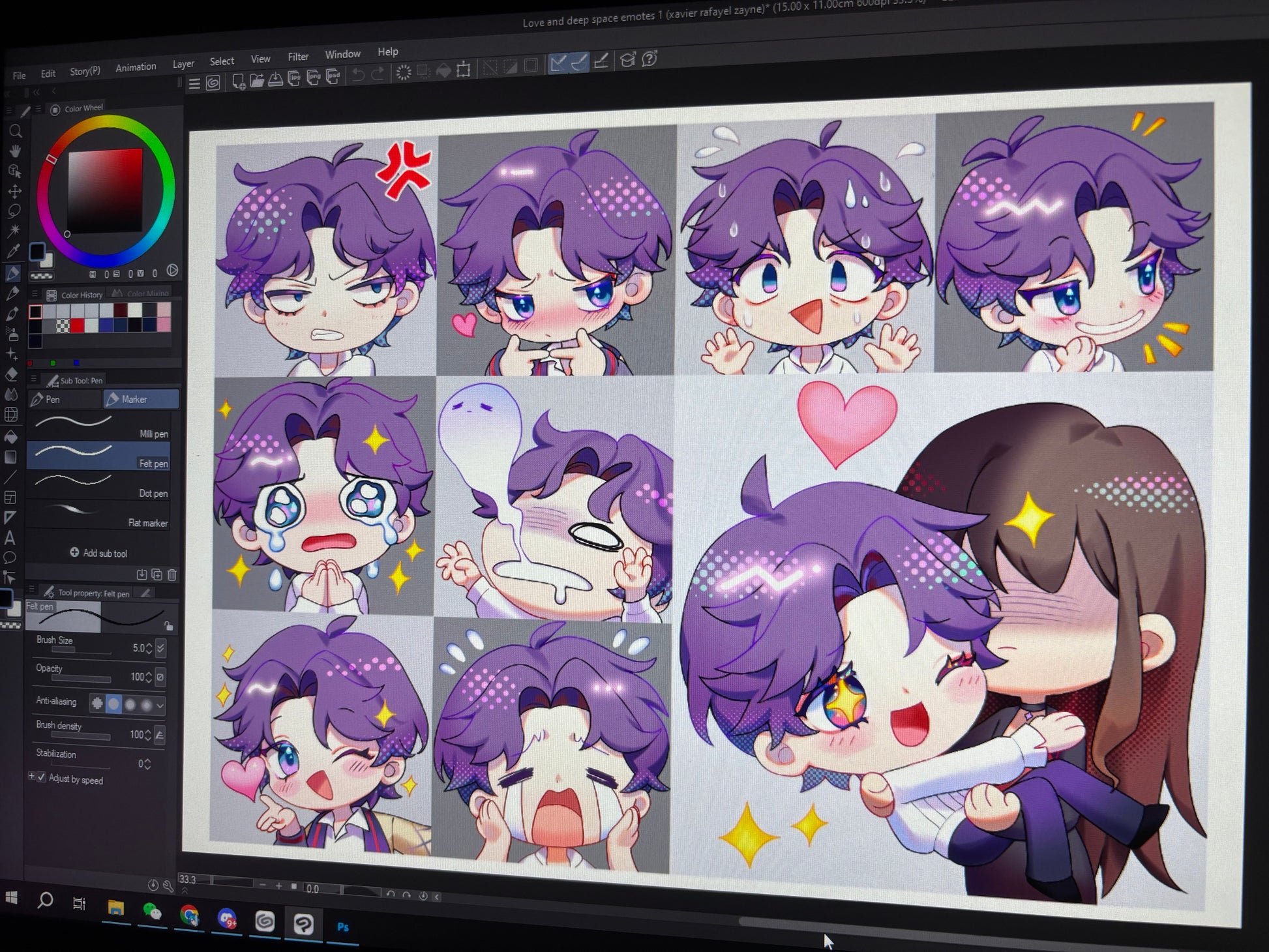This screenshot has width=1269, height=952.
Task: Select the Magnifier zoom tool
Action: coord(16,131)
